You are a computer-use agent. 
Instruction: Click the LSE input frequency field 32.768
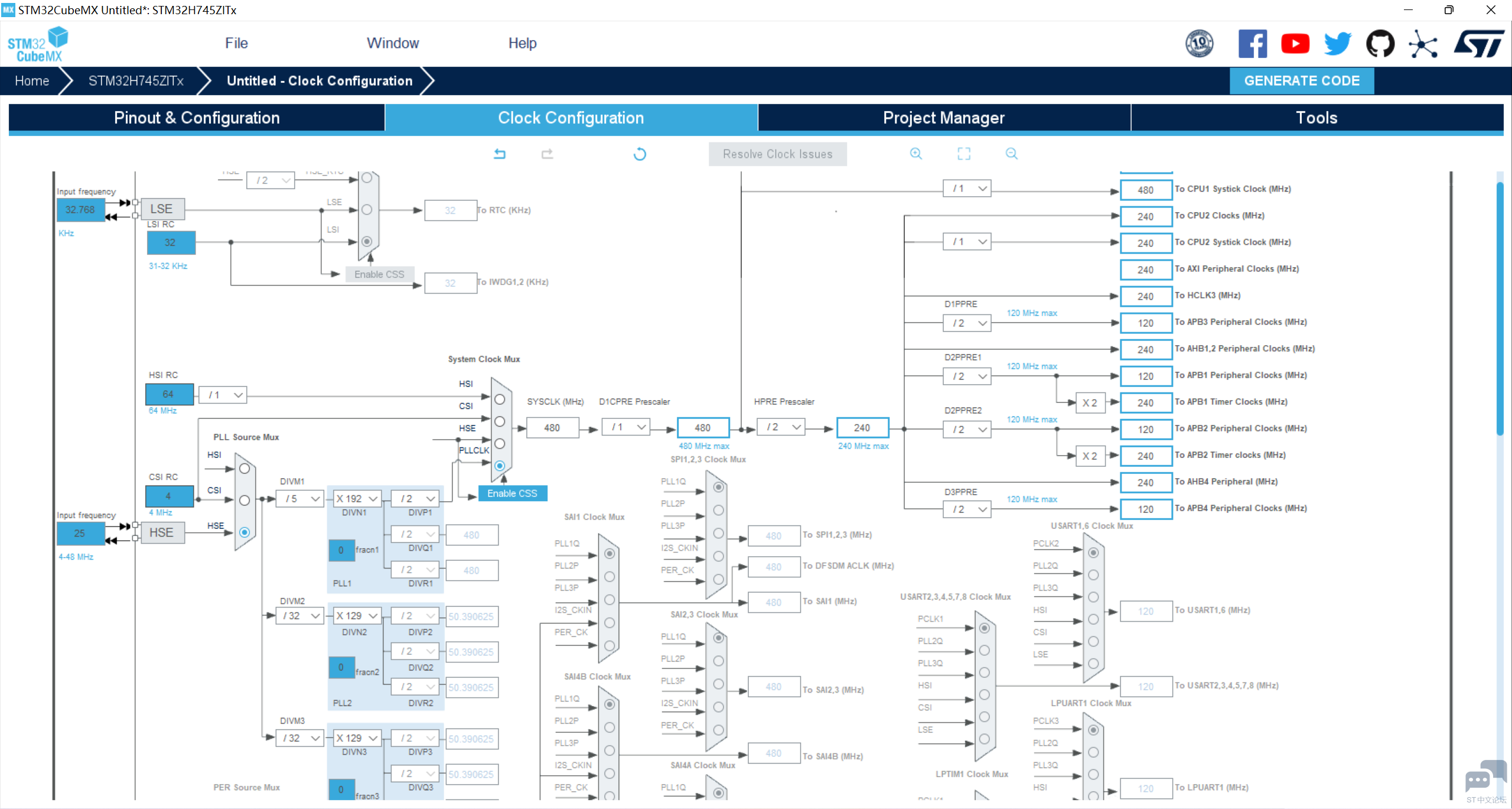click(x=80, y=210)
